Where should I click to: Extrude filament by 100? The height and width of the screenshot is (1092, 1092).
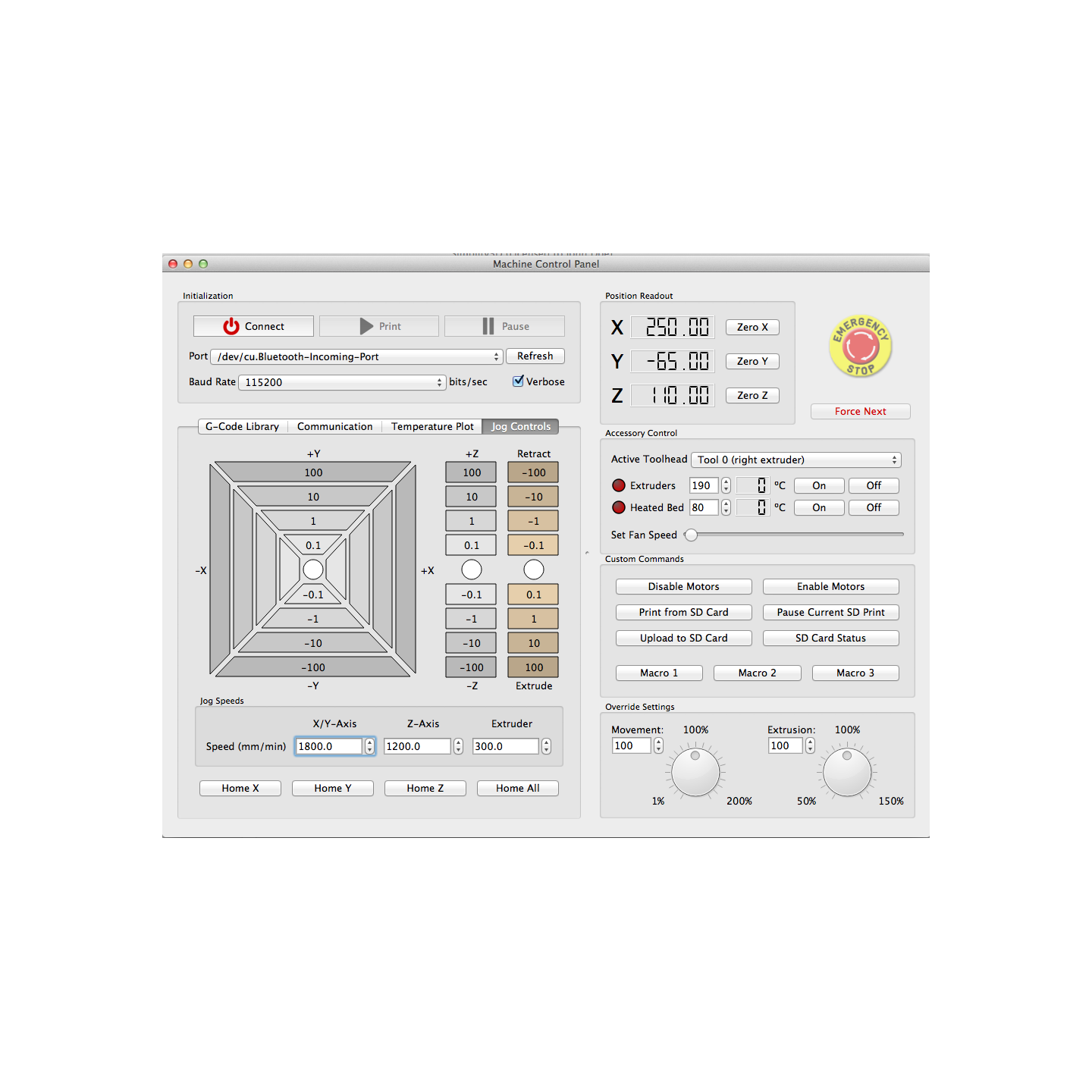coord(534,667)
